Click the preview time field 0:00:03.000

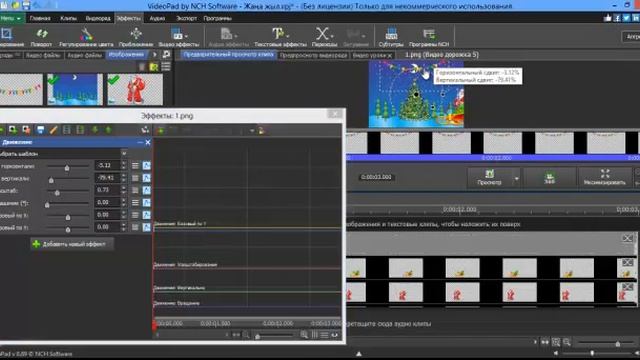(376, 177)
